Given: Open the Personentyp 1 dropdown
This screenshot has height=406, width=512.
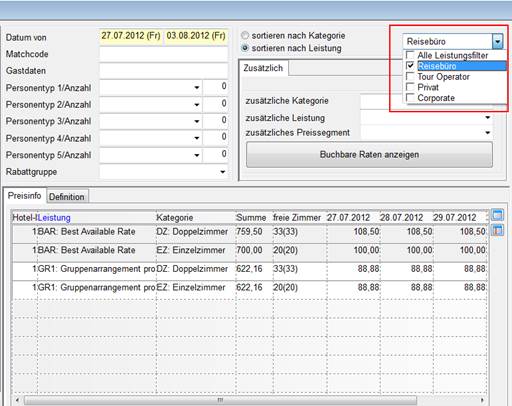Looking at the screenshot, I should click(197, 88).
